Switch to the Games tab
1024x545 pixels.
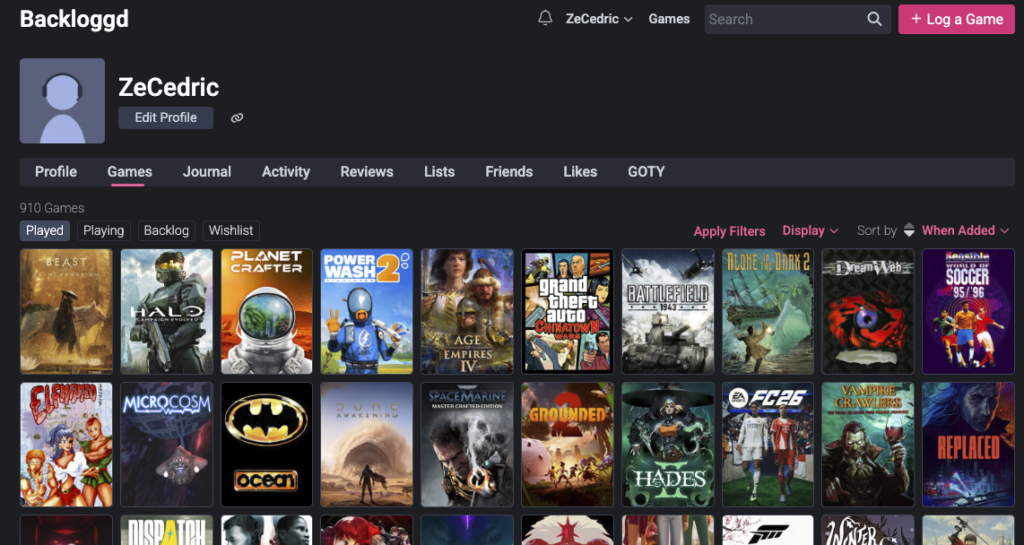click(x=129, y=172)
